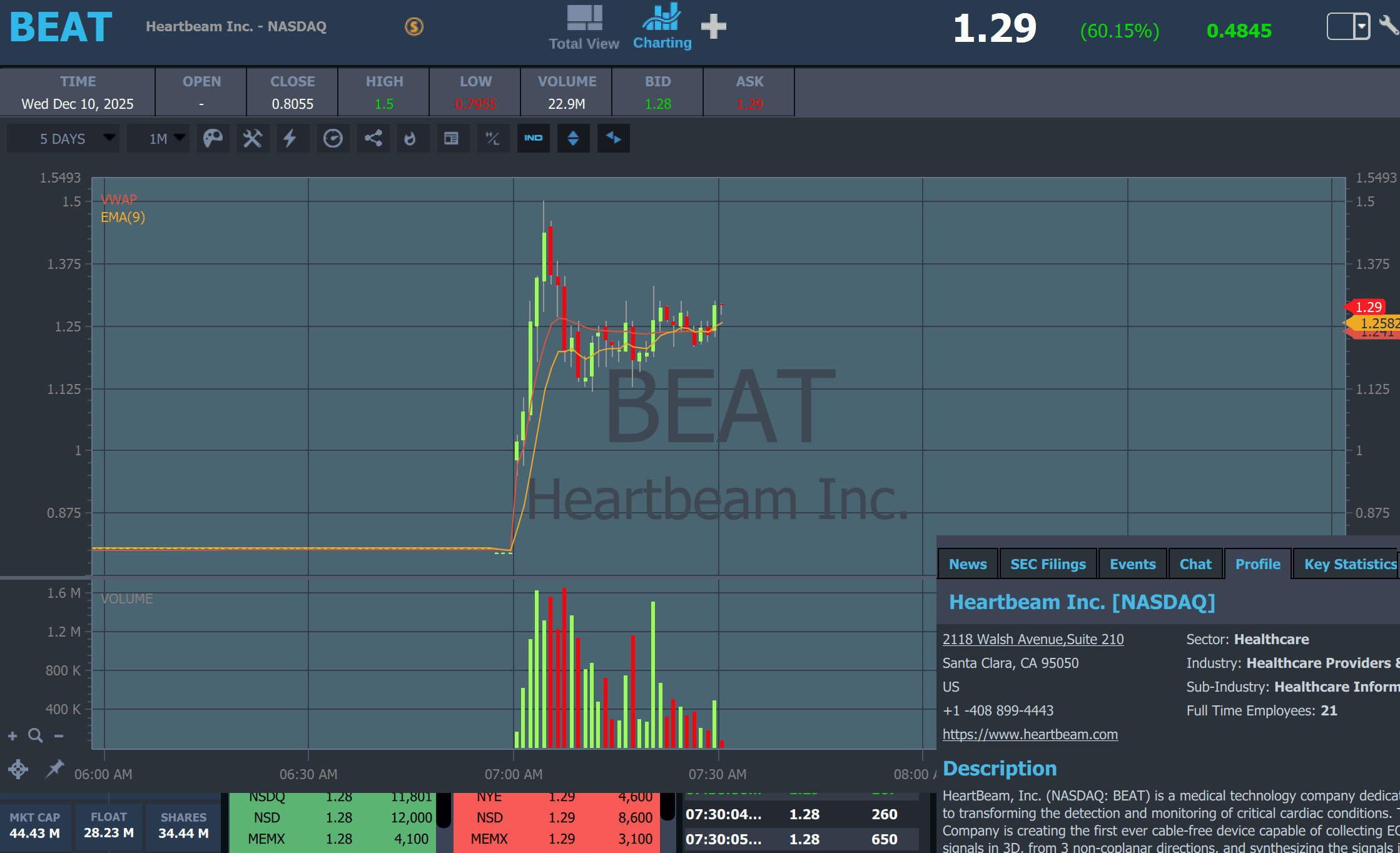Screen dimensions: 1400x853
Task: Open the News tab
Action: [x=968, y=564]
